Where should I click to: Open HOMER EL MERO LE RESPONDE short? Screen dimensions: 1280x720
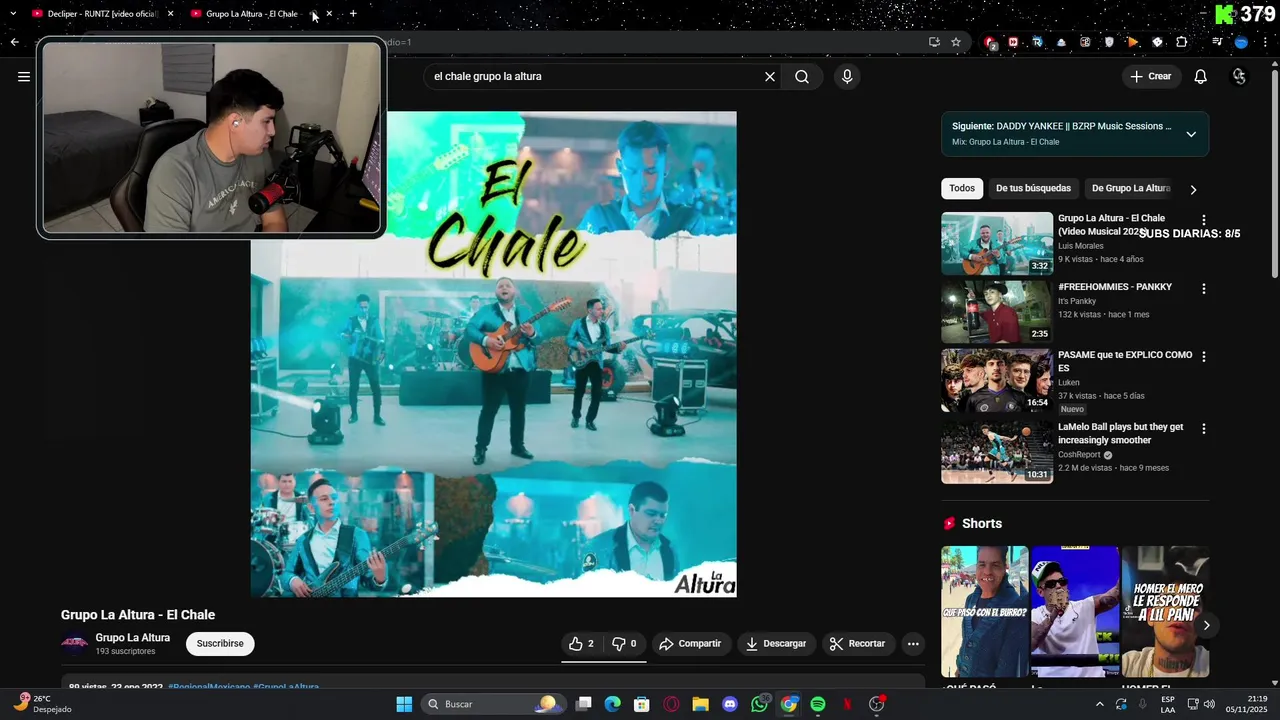click(x=1165, y=612)
